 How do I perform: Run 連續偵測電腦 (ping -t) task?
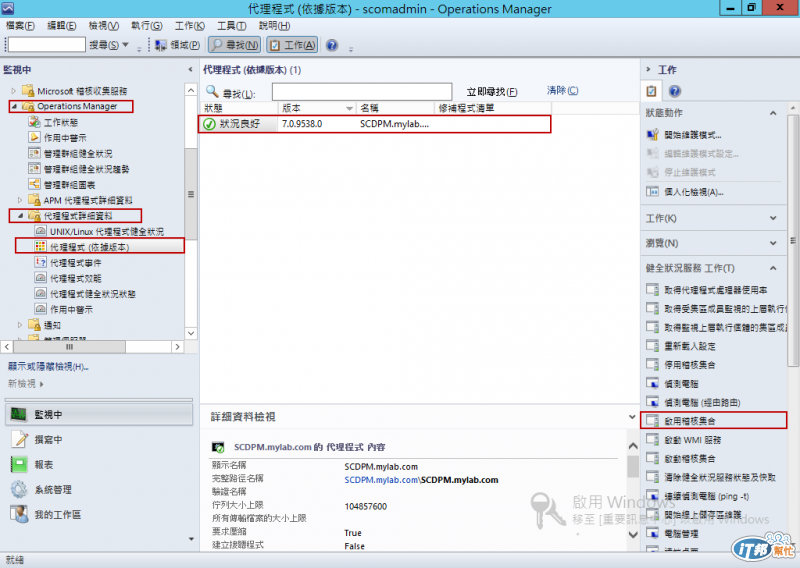707,496
